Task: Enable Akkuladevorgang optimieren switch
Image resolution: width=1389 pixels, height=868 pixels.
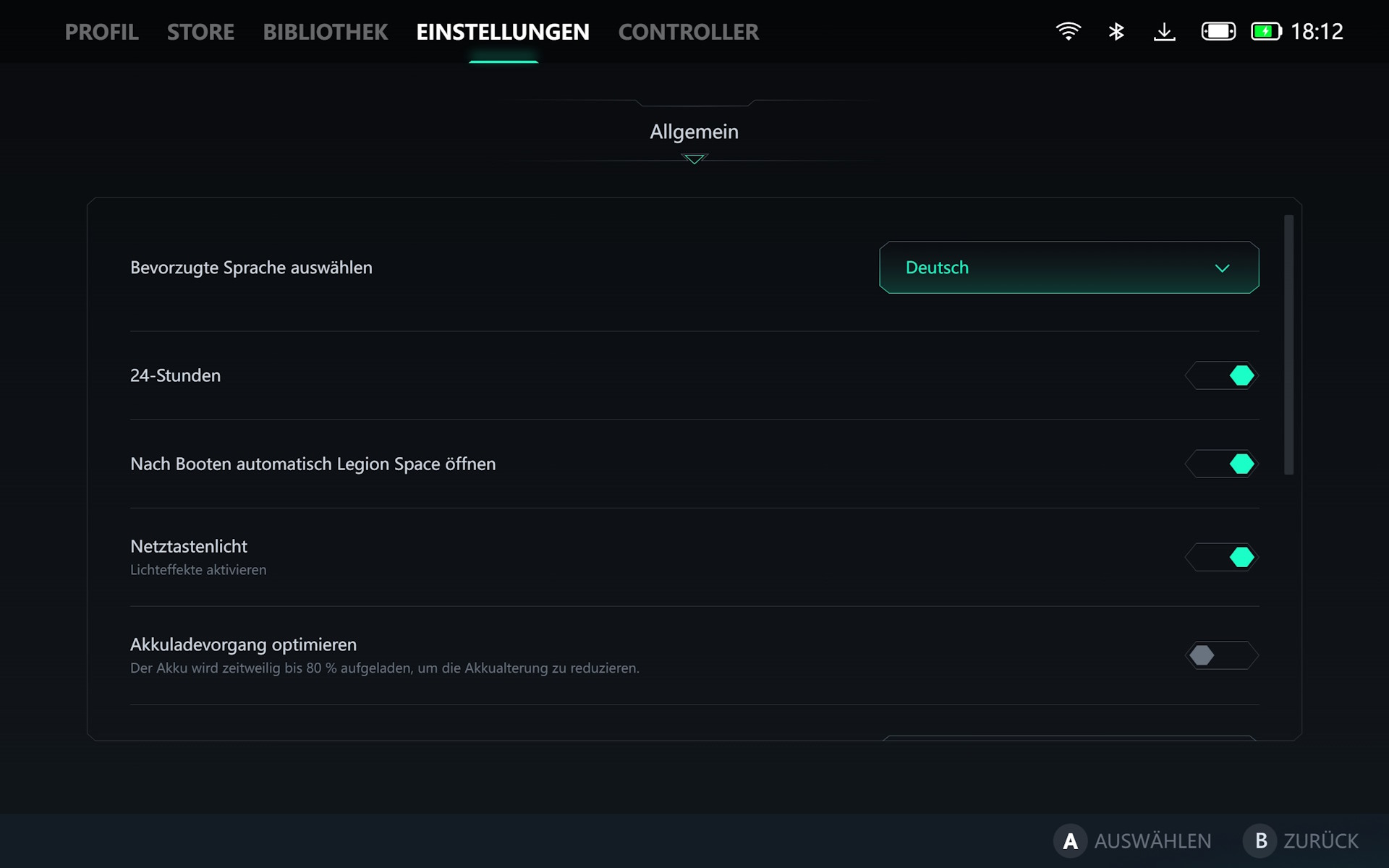Action: tap(1222, 655)
